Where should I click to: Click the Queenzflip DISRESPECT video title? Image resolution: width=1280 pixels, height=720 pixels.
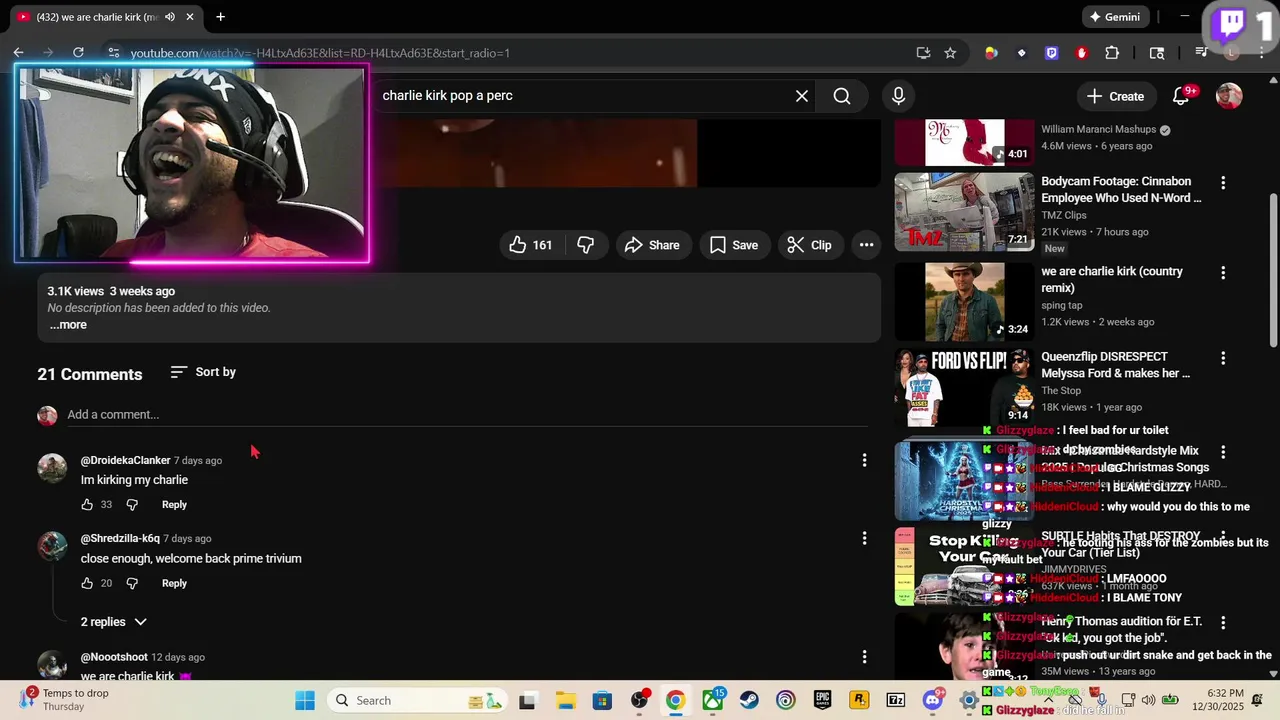pyautogui.click(x=1115, y=365)
